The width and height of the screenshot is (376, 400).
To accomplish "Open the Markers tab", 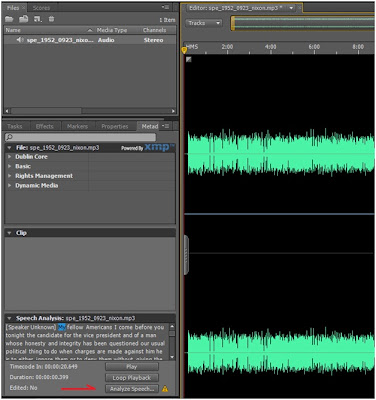I will coord(77,126).
